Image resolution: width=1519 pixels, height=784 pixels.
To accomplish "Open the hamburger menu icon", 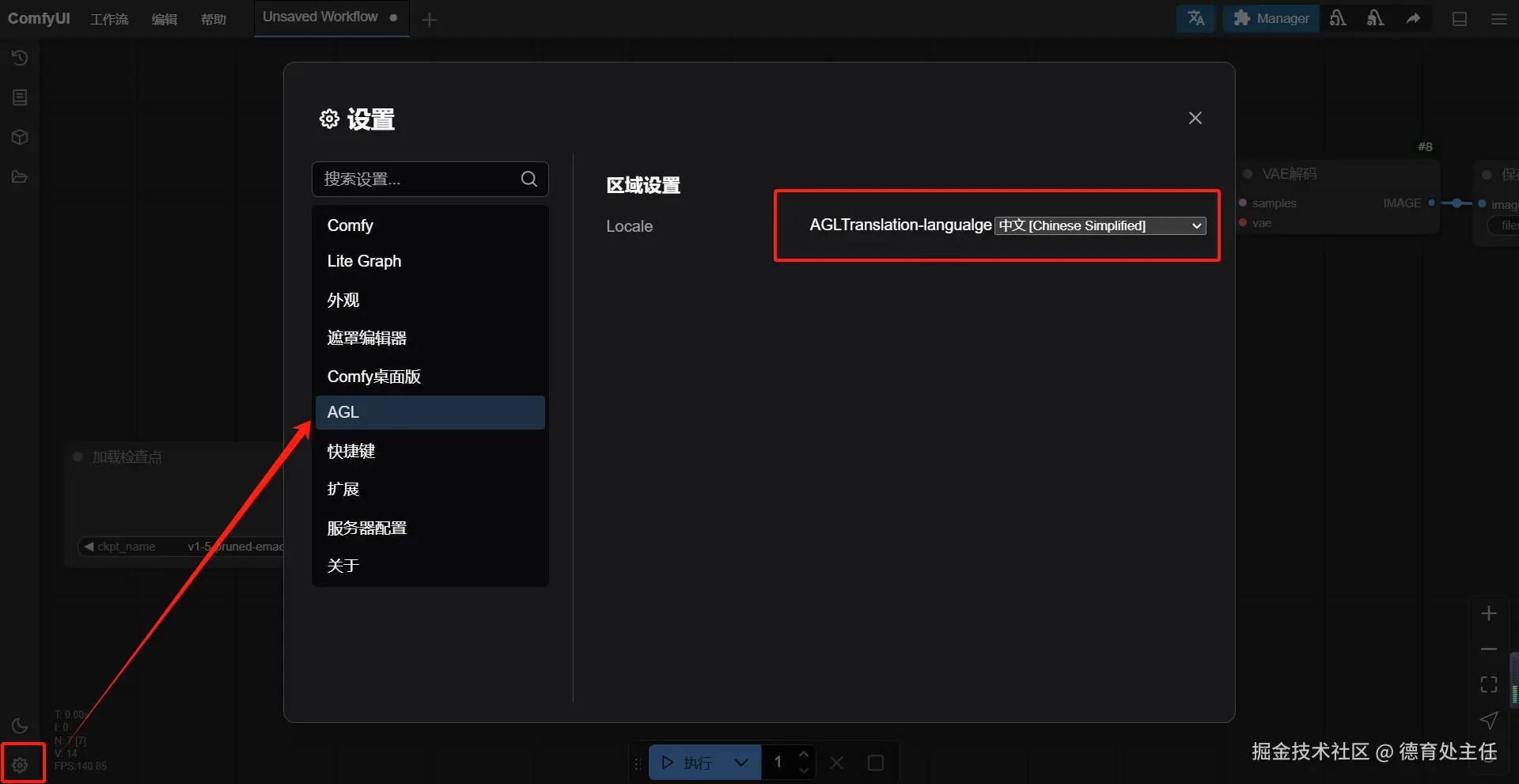I will coord(1499,19).
